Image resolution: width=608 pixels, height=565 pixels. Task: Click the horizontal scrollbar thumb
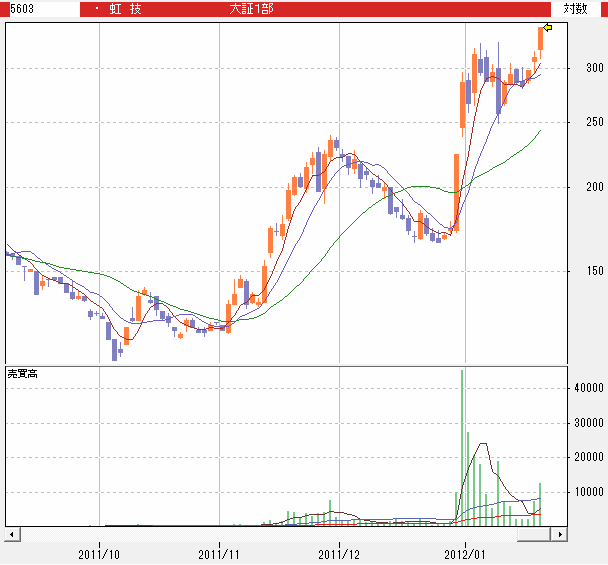[x=534, y=534]
